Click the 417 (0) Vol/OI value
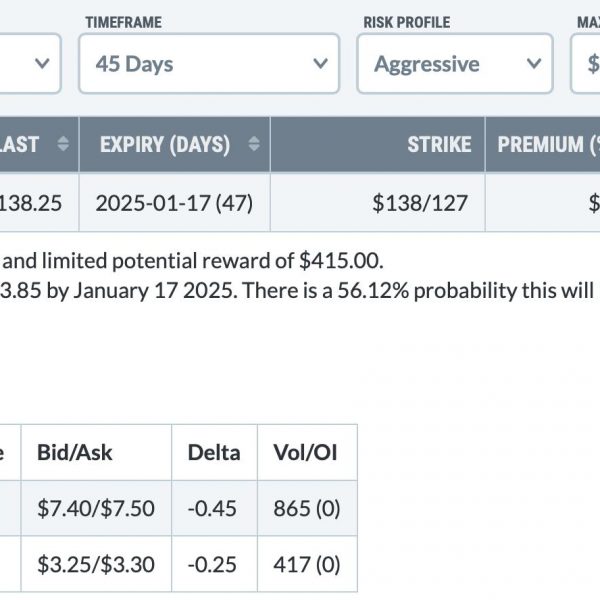This screenshot has width=600, height=600. click(307, 564)
